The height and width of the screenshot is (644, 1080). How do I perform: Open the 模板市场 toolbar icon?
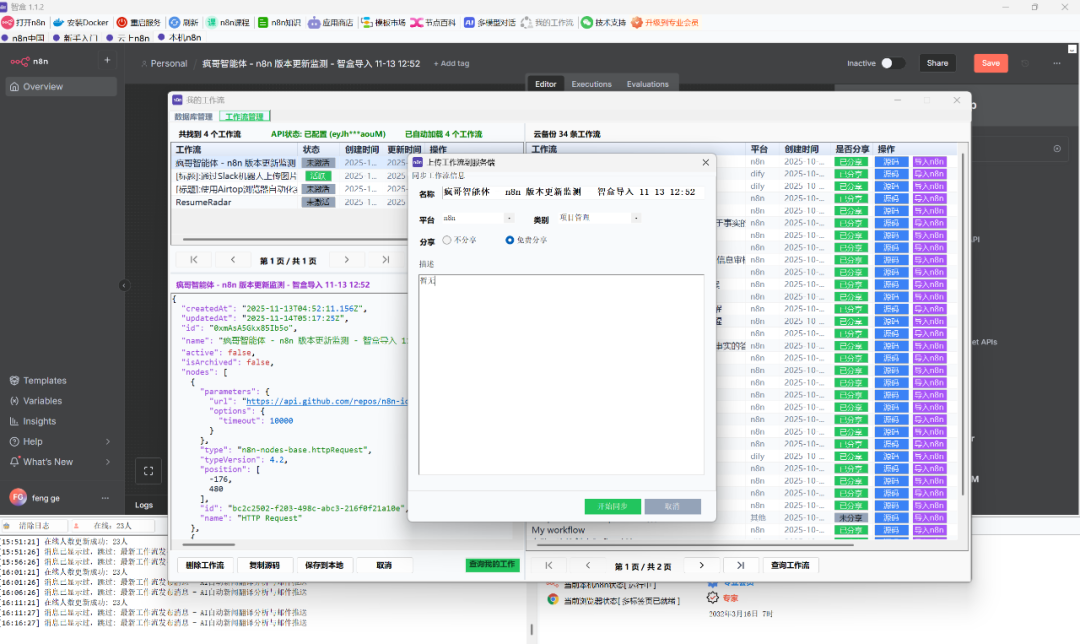point(366,23)
